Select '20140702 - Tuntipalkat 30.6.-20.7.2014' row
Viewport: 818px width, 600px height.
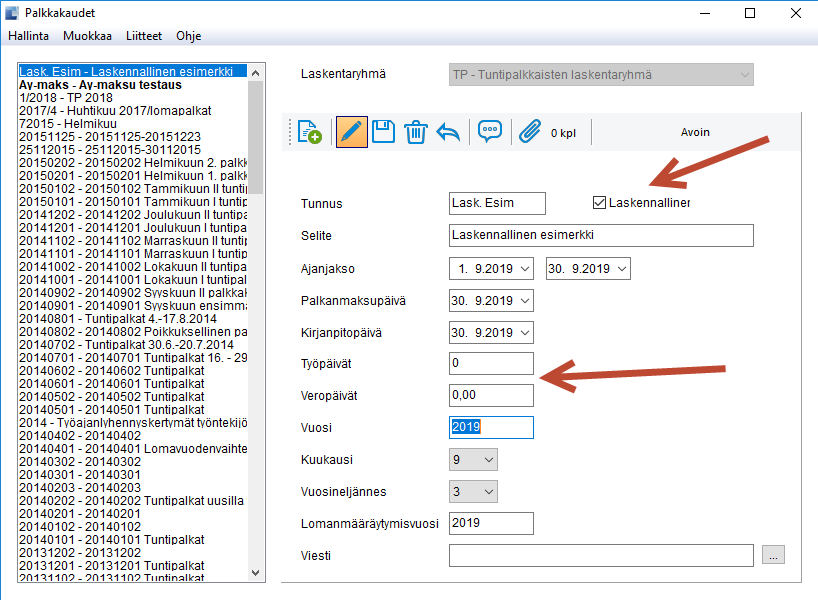pos(133,345)
